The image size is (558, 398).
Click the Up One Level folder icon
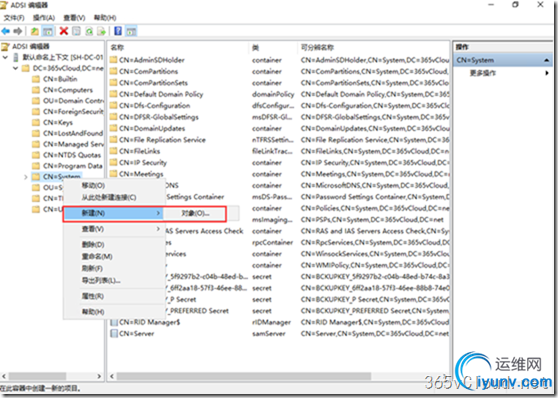coord(35,31)
